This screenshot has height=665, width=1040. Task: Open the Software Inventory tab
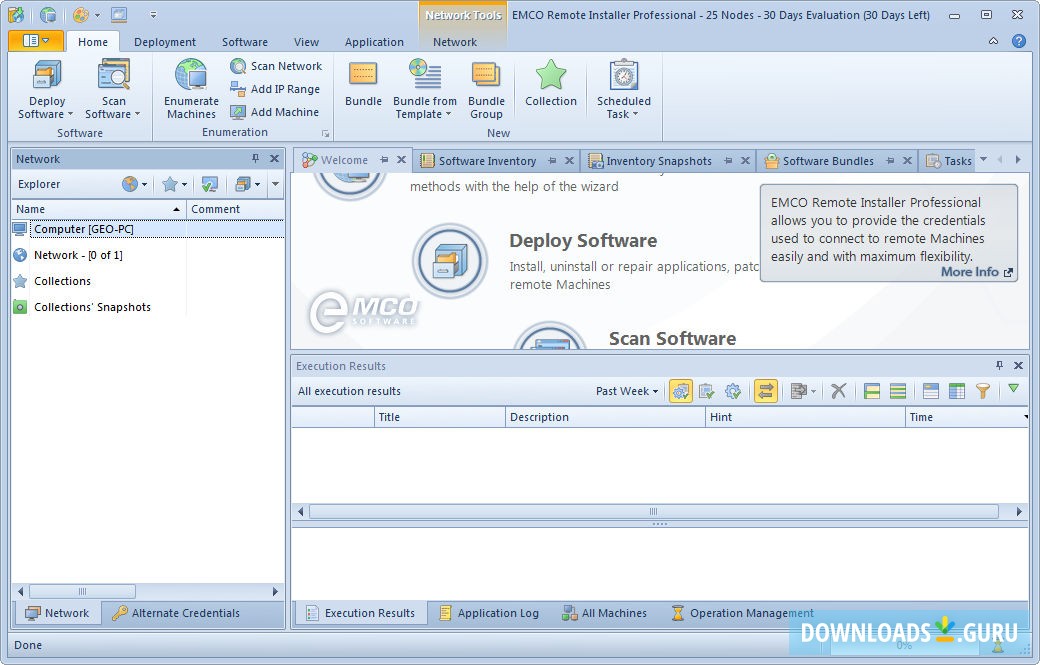[x=489, y=160]
